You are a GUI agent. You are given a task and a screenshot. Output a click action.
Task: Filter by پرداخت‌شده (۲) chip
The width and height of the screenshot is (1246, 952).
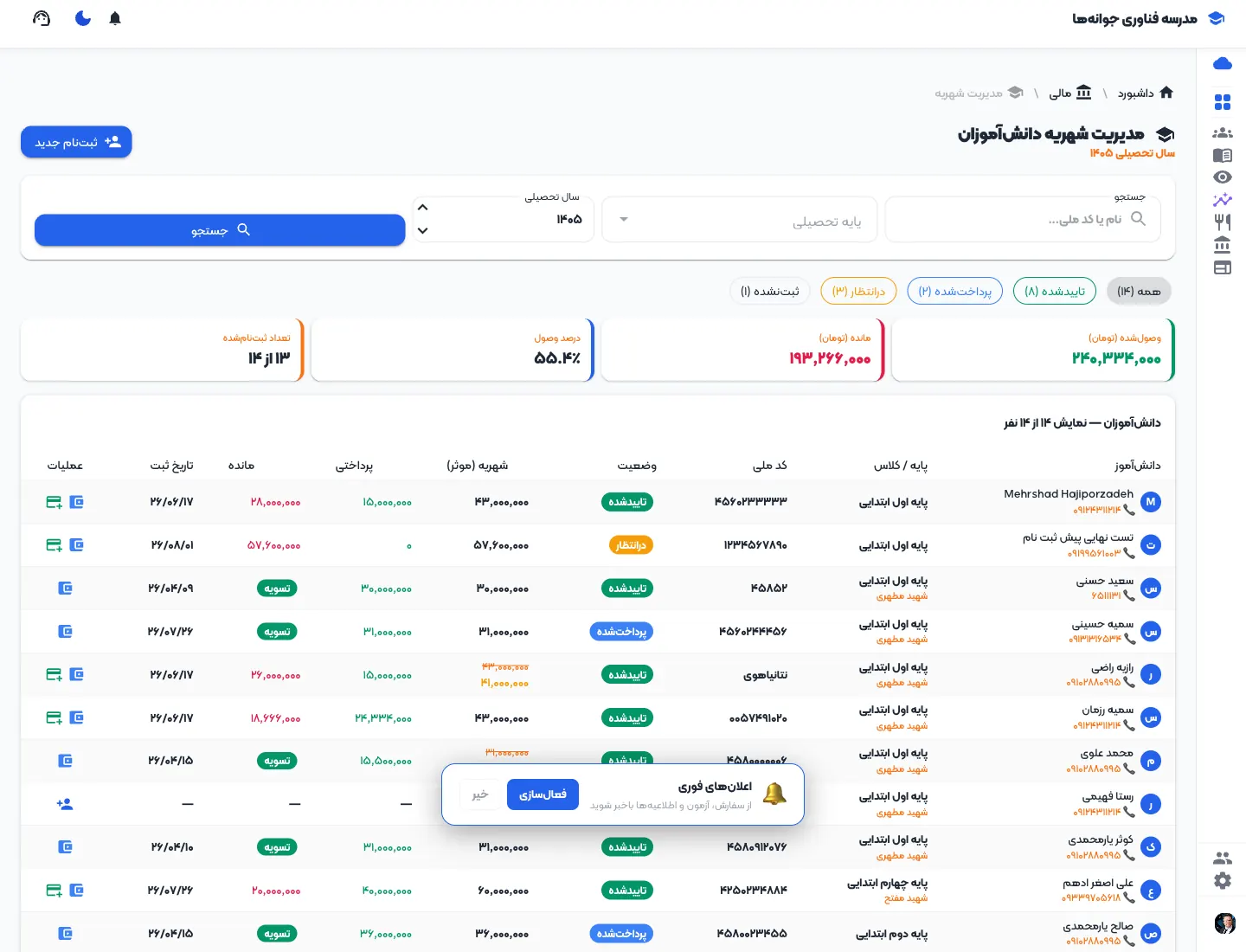point(955,292)
